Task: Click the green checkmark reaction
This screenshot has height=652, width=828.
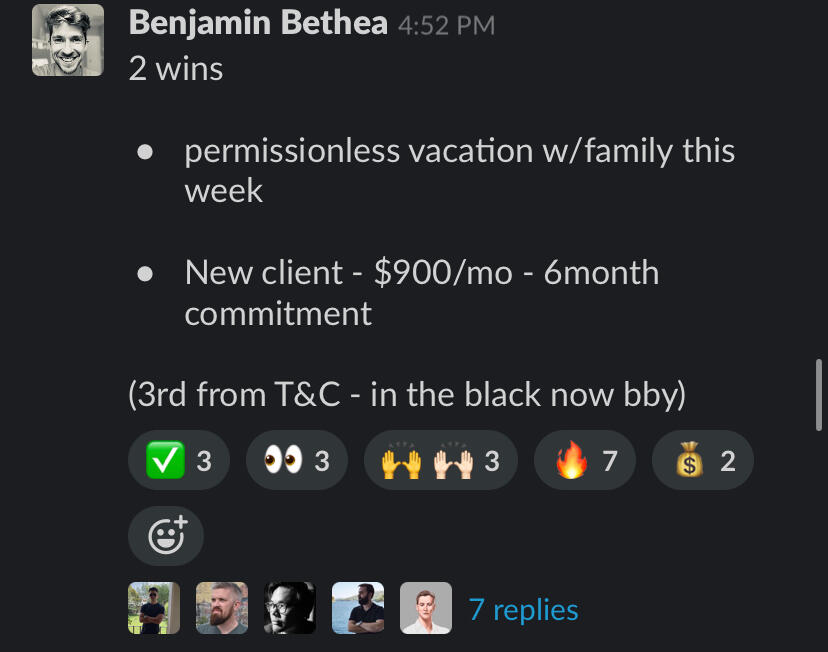Action: [x=178, y=461]
